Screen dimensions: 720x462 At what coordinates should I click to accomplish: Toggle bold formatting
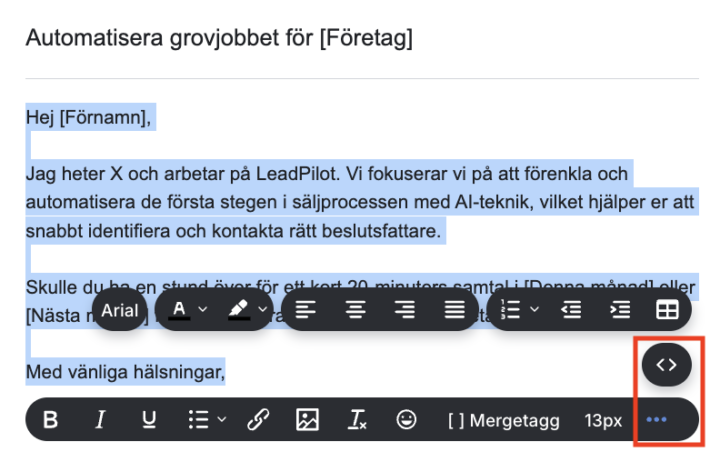[51, 421]
